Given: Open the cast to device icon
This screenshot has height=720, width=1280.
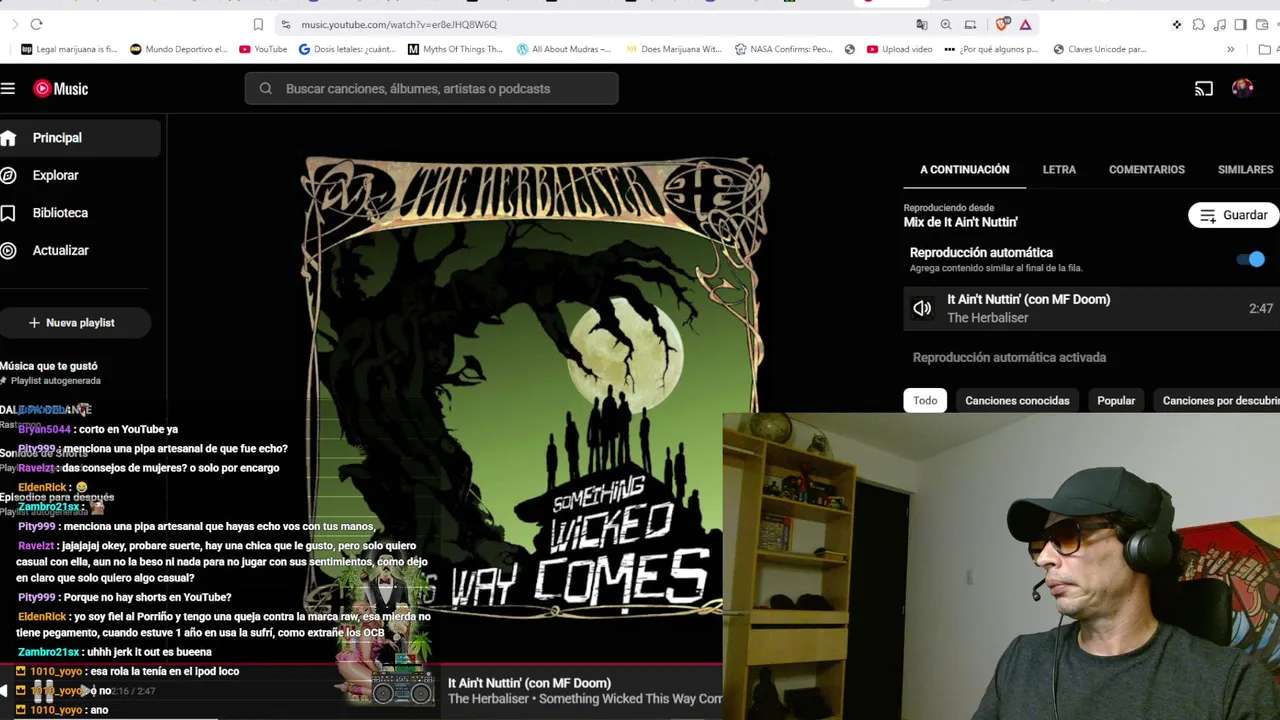Looking at the screenshot, I should coord(1204,88).
